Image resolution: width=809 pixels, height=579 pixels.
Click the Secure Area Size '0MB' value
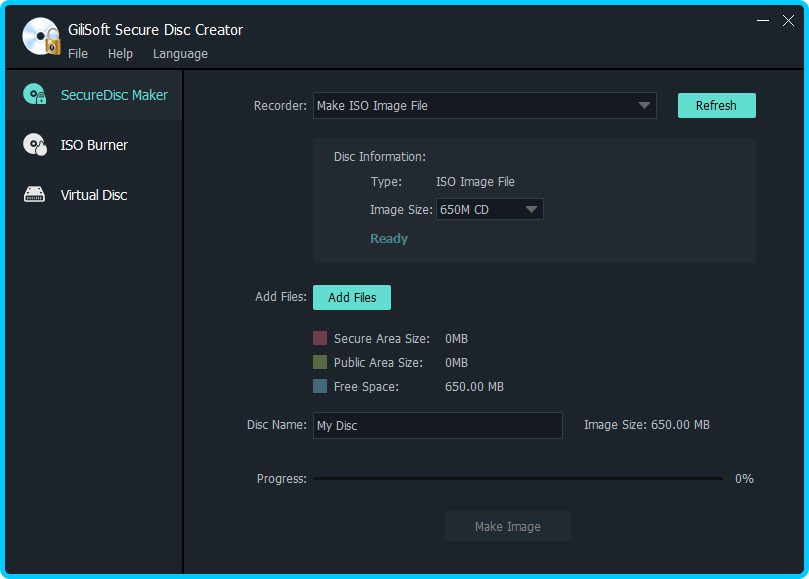point(456,339)
